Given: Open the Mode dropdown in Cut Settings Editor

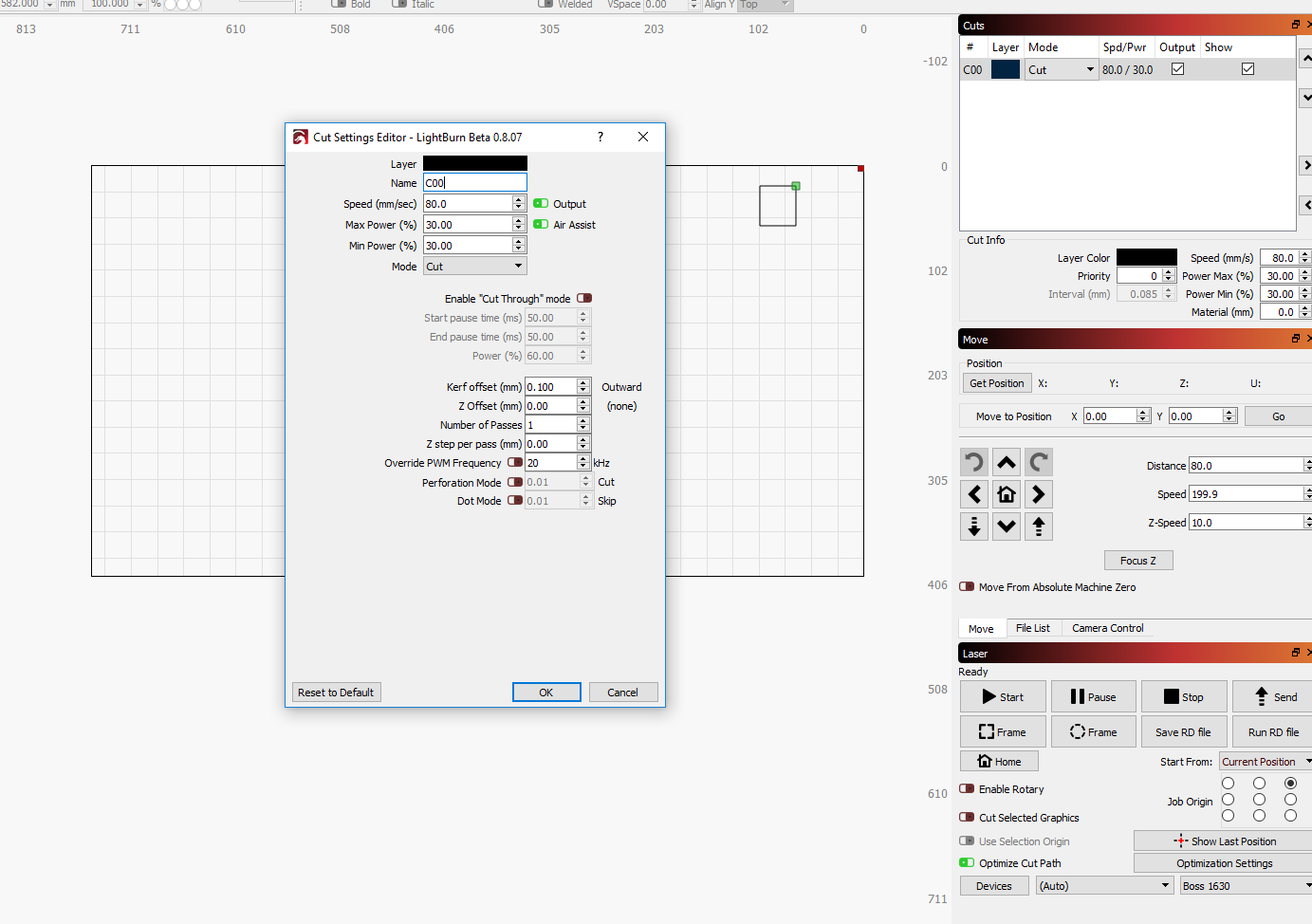Looking at the screenshot, I should pyautogui.click(x=474, y=267).
